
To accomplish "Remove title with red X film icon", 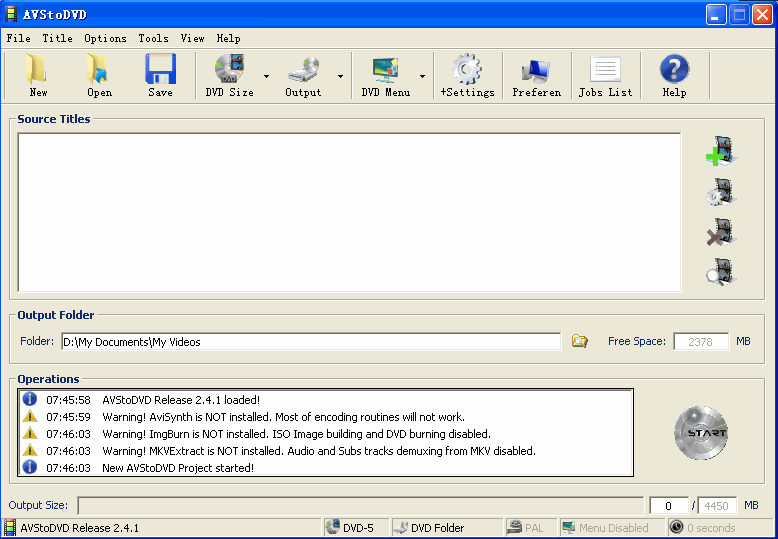I will (721, 232).
